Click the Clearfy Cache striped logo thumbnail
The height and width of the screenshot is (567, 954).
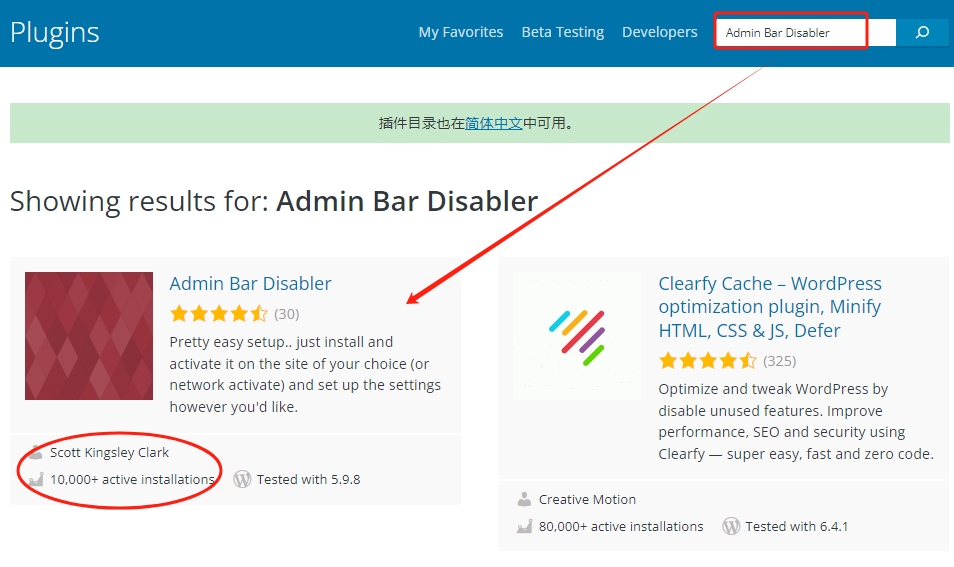(577, 336)
